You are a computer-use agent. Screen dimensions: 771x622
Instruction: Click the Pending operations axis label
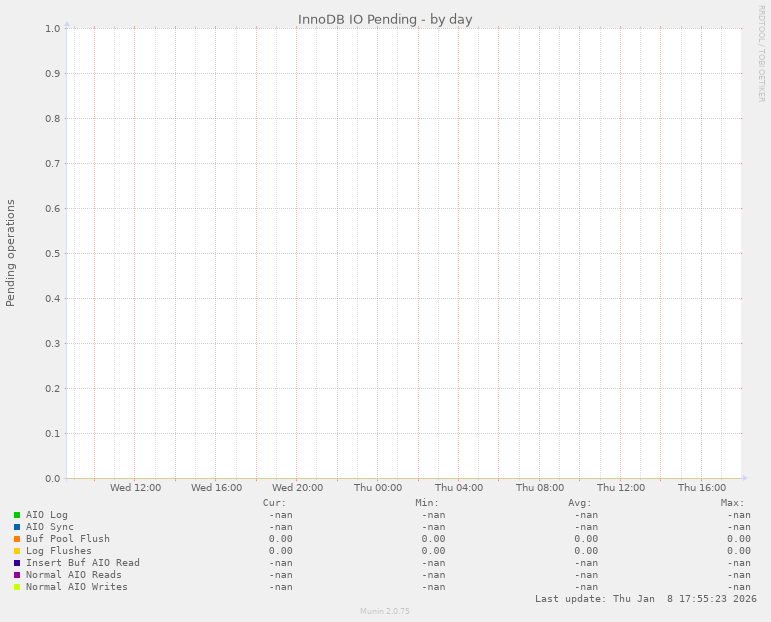coord(10,253)
